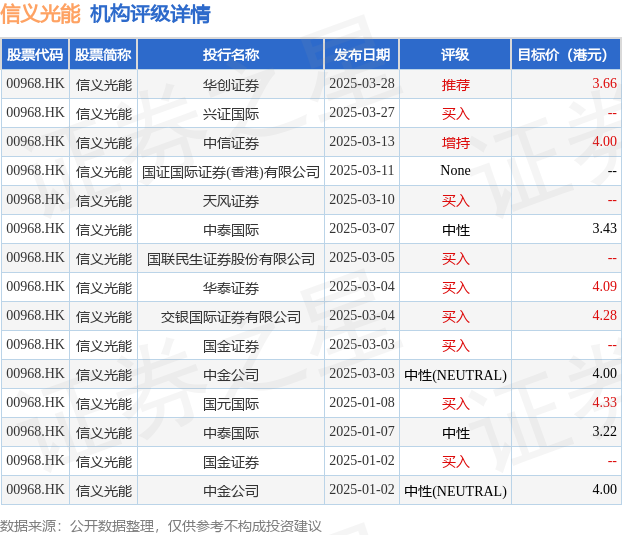Select 国证国际证券(香港)有限公司 cell
The image size is (622, 535).
pos(231,171)
